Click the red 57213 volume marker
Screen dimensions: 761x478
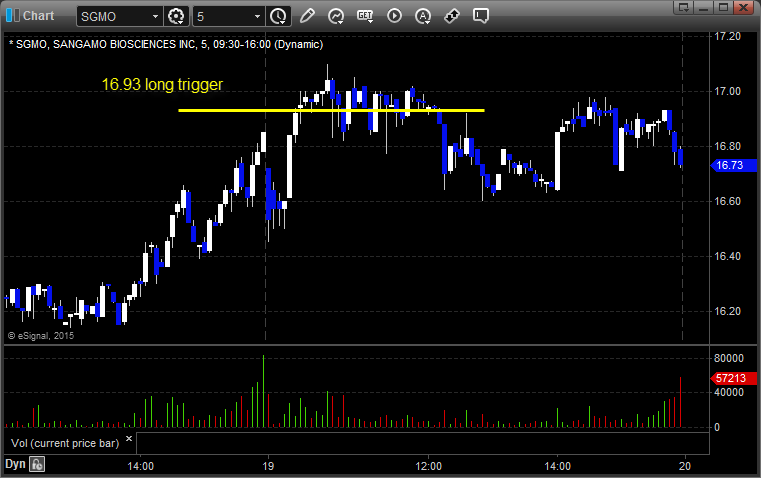pos(733,378)
